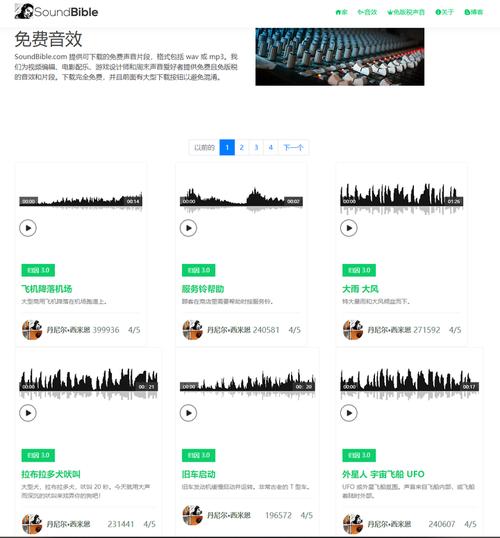Play the 大雨 大风 sound
Image resolution: width=500 pixels, height=538 pixels.
coord(349,228)
